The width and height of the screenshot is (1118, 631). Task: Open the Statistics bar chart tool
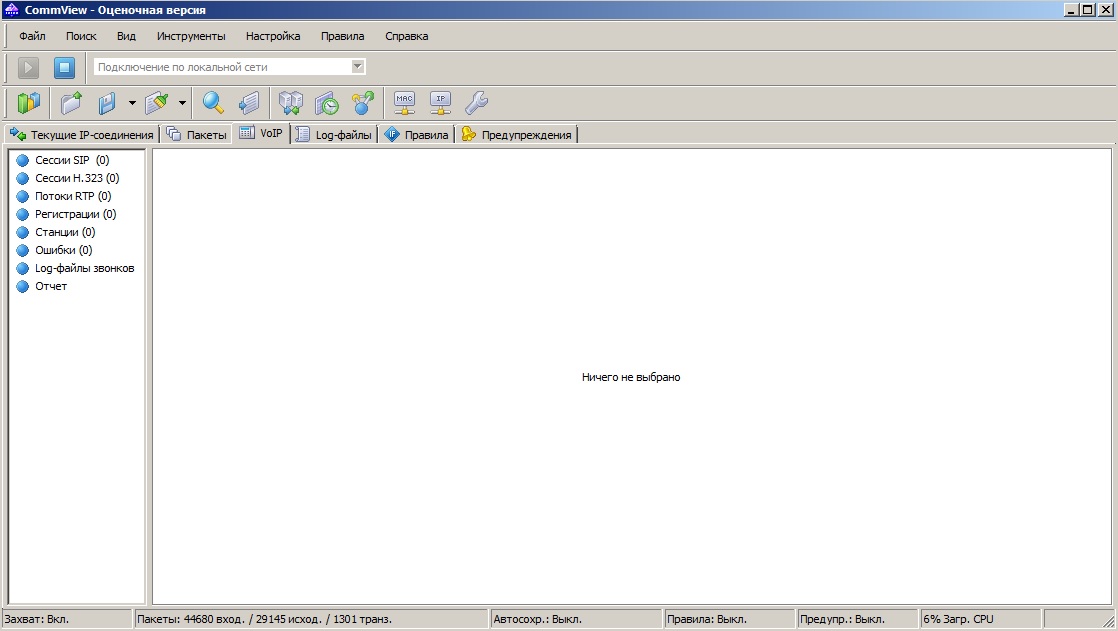pyautogui.click(x=29, y=103)
